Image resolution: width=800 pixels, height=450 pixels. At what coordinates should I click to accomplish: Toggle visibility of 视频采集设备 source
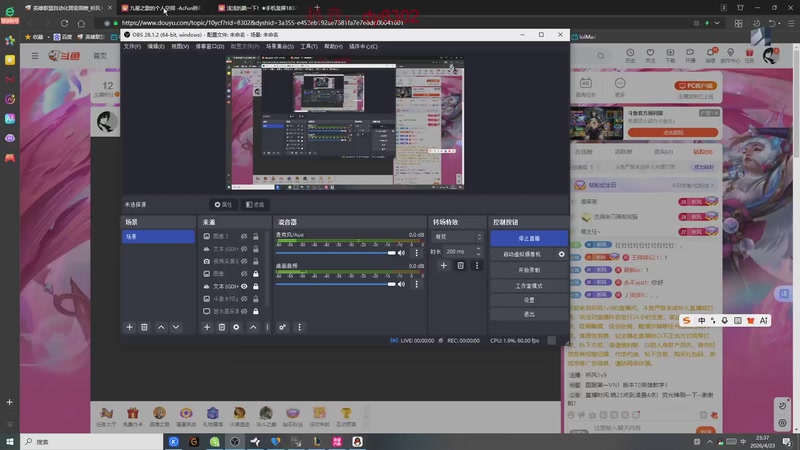[x=244, y=261]
